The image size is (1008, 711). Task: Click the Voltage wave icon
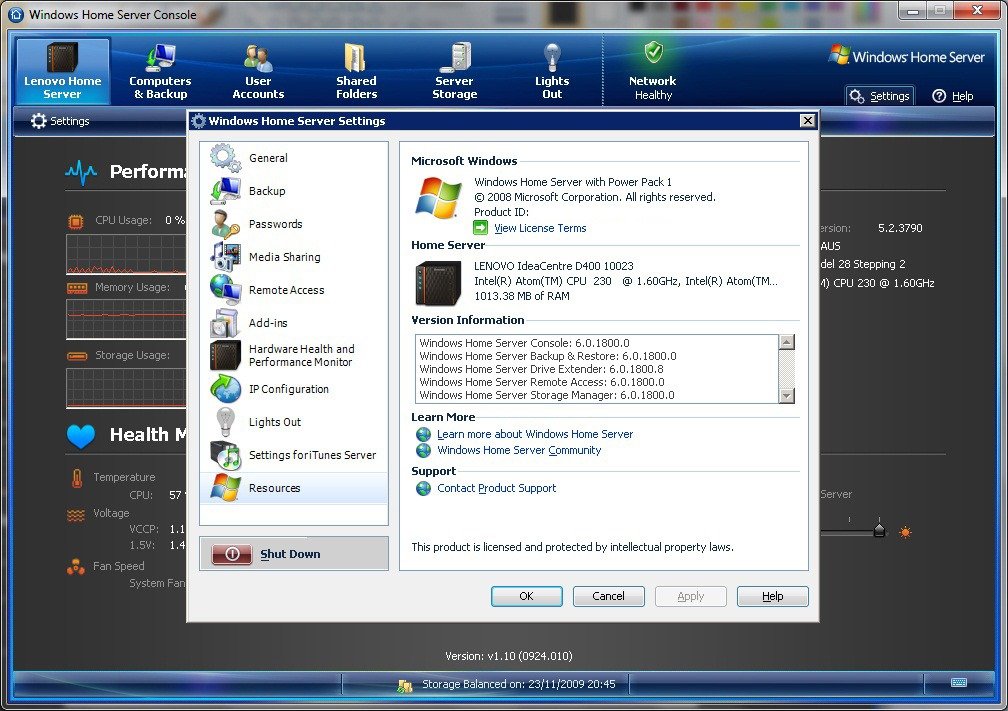[76, 515]
